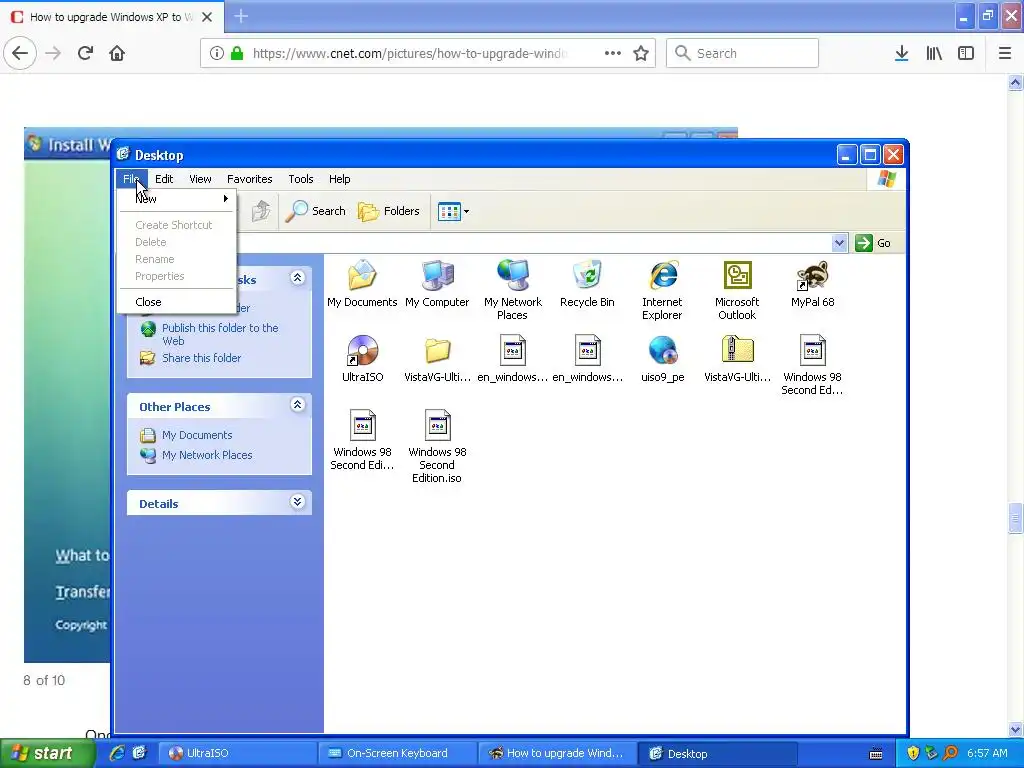Open the Help menu
Screen dimensions: 1024x768
[339, 179]
